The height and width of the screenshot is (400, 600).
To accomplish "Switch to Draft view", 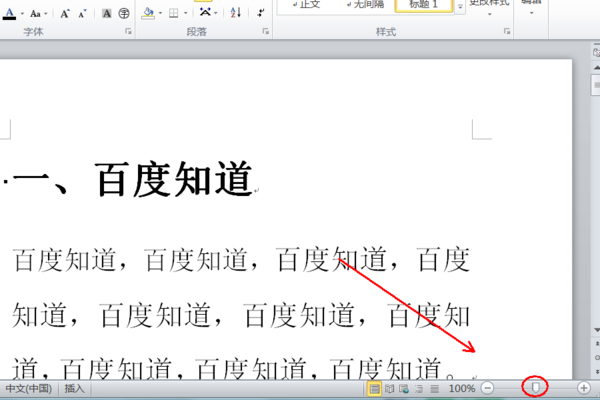I will click(x=434, y=389).
